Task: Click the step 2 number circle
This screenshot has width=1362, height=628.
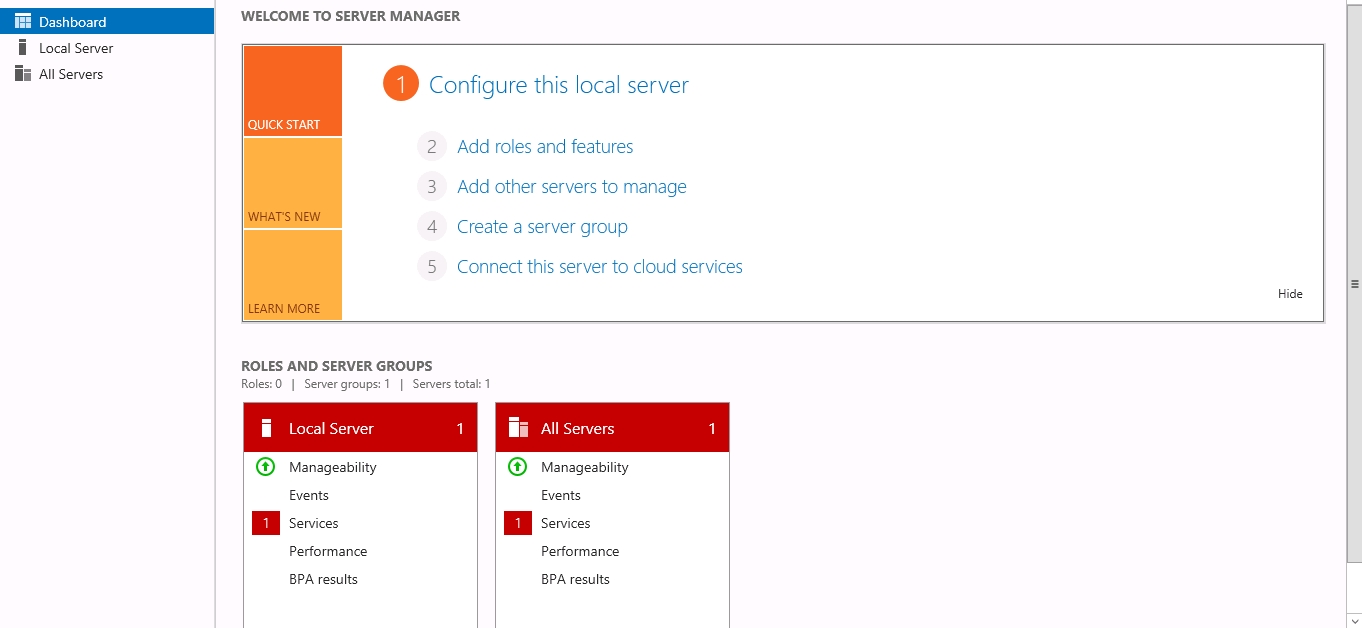Action: 432,147
